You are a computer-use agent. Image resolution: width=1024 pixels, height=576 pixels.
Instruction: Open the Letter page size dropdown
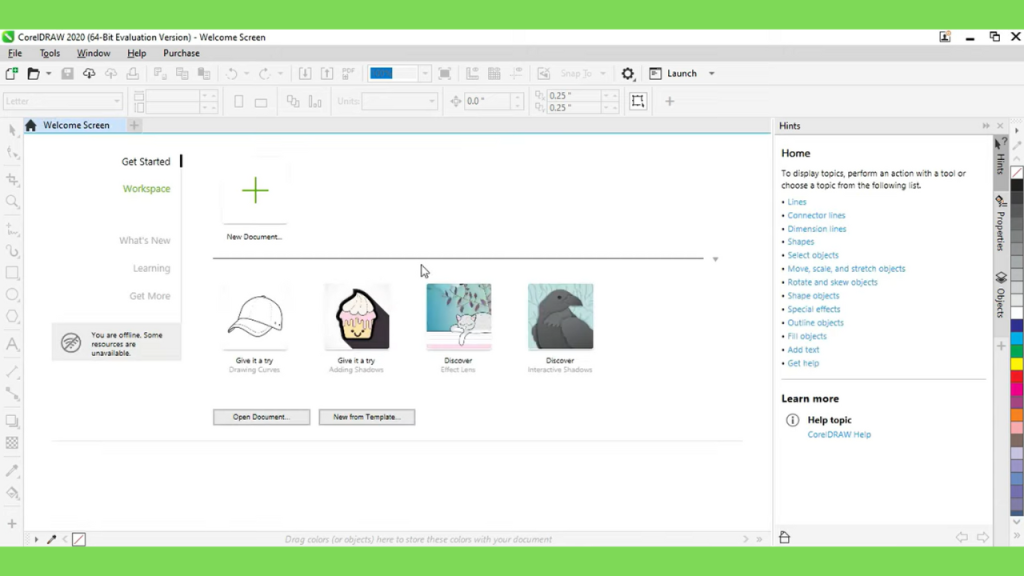pos(117,101)
